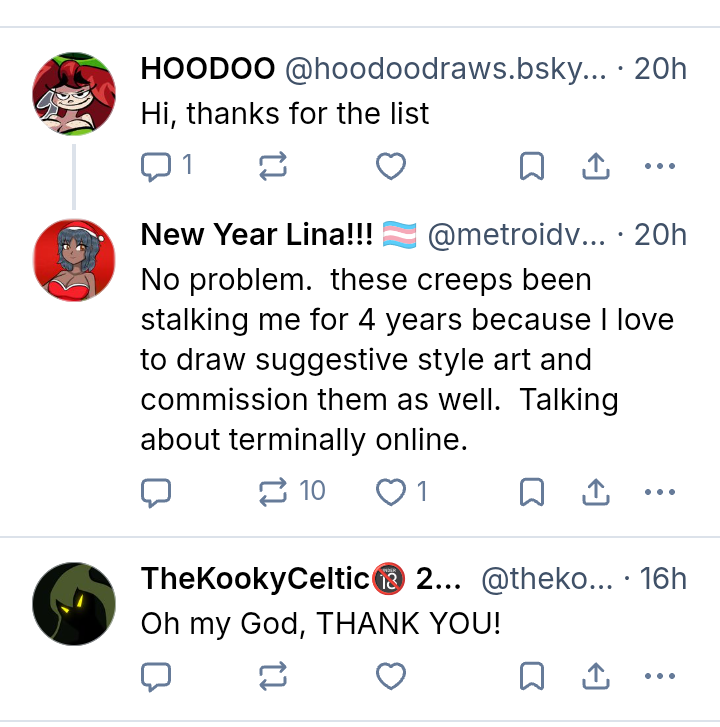Share HOODOO's post
Image resolution: width=720 pixels, height=727 pixels.
pyautogui.click(x=596, y=167)
